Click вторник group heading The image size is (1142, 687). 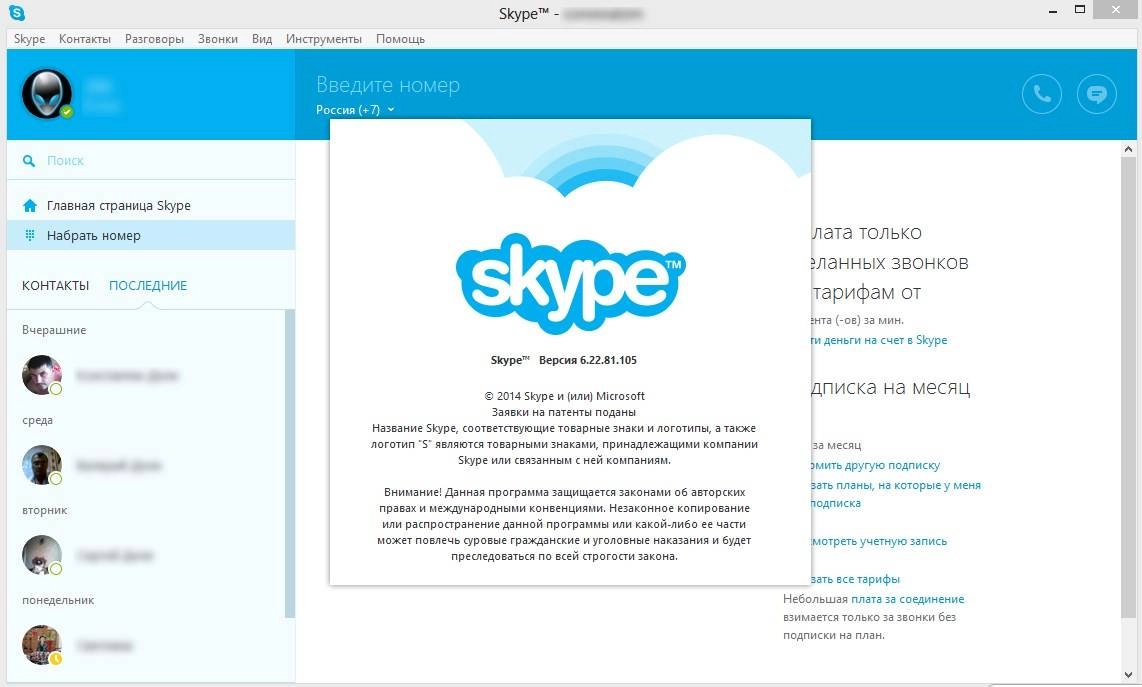pyautogui.click(x=44, y=510)
